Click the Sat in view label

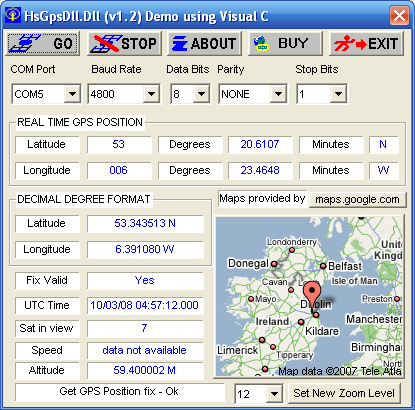pyautogui.click(x=47, y=328)
